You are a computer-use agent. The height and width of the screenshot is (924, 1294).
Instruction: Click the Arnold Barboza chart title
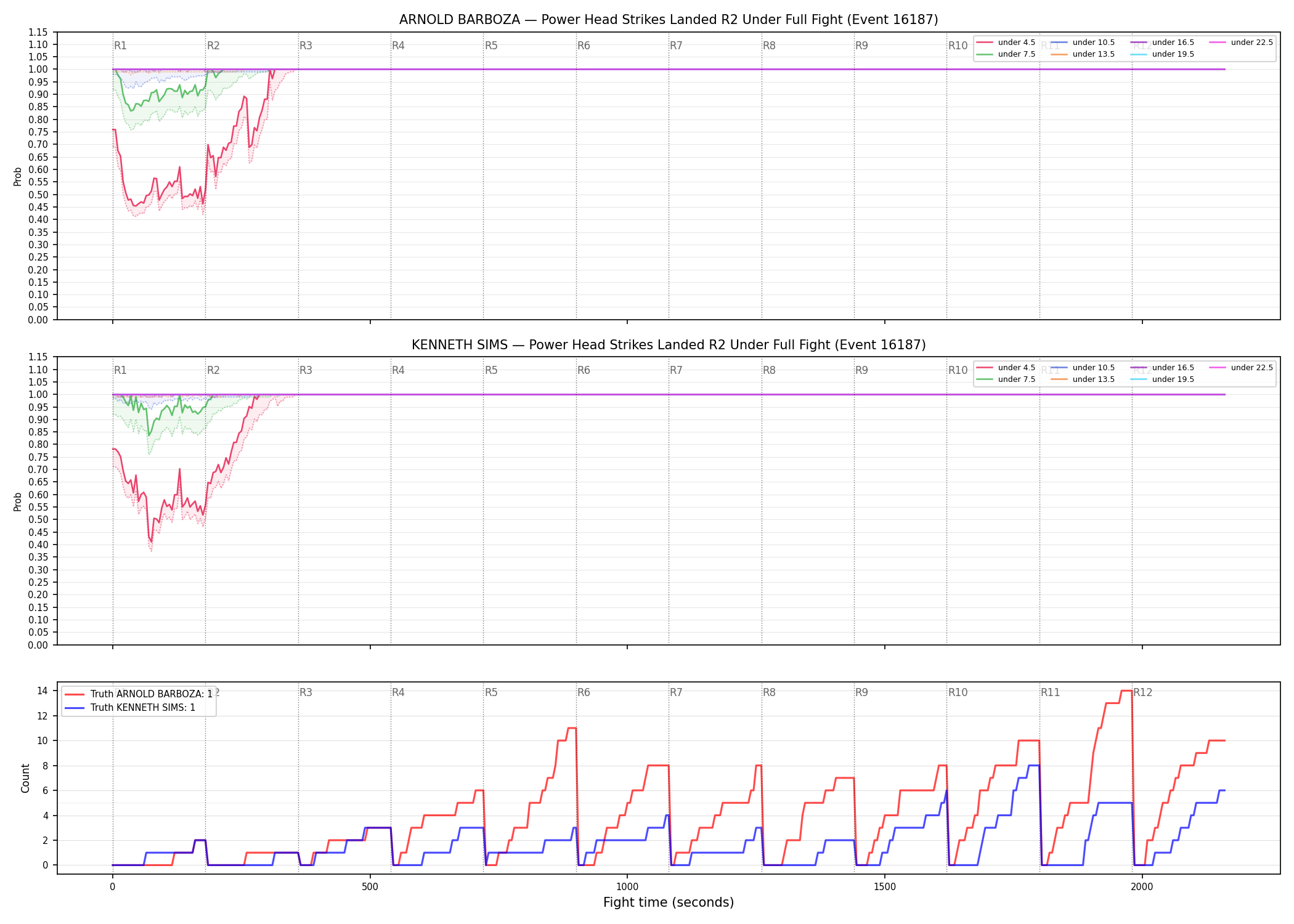click(669, 20)
